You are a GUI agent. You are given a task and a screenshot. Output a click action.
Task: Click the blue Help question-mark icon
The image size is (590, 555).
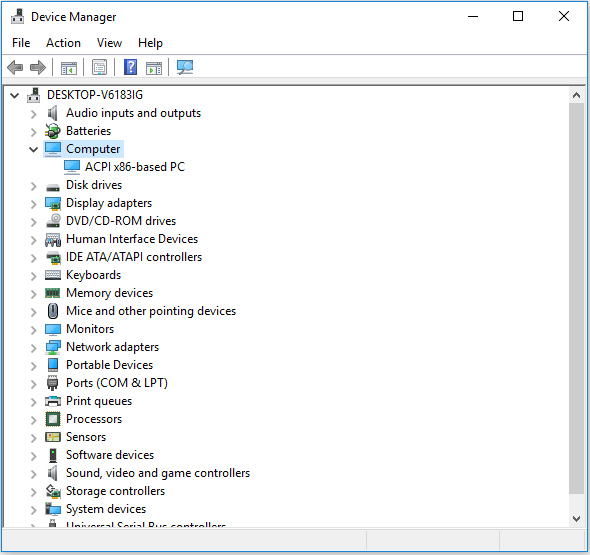point(130,67)
